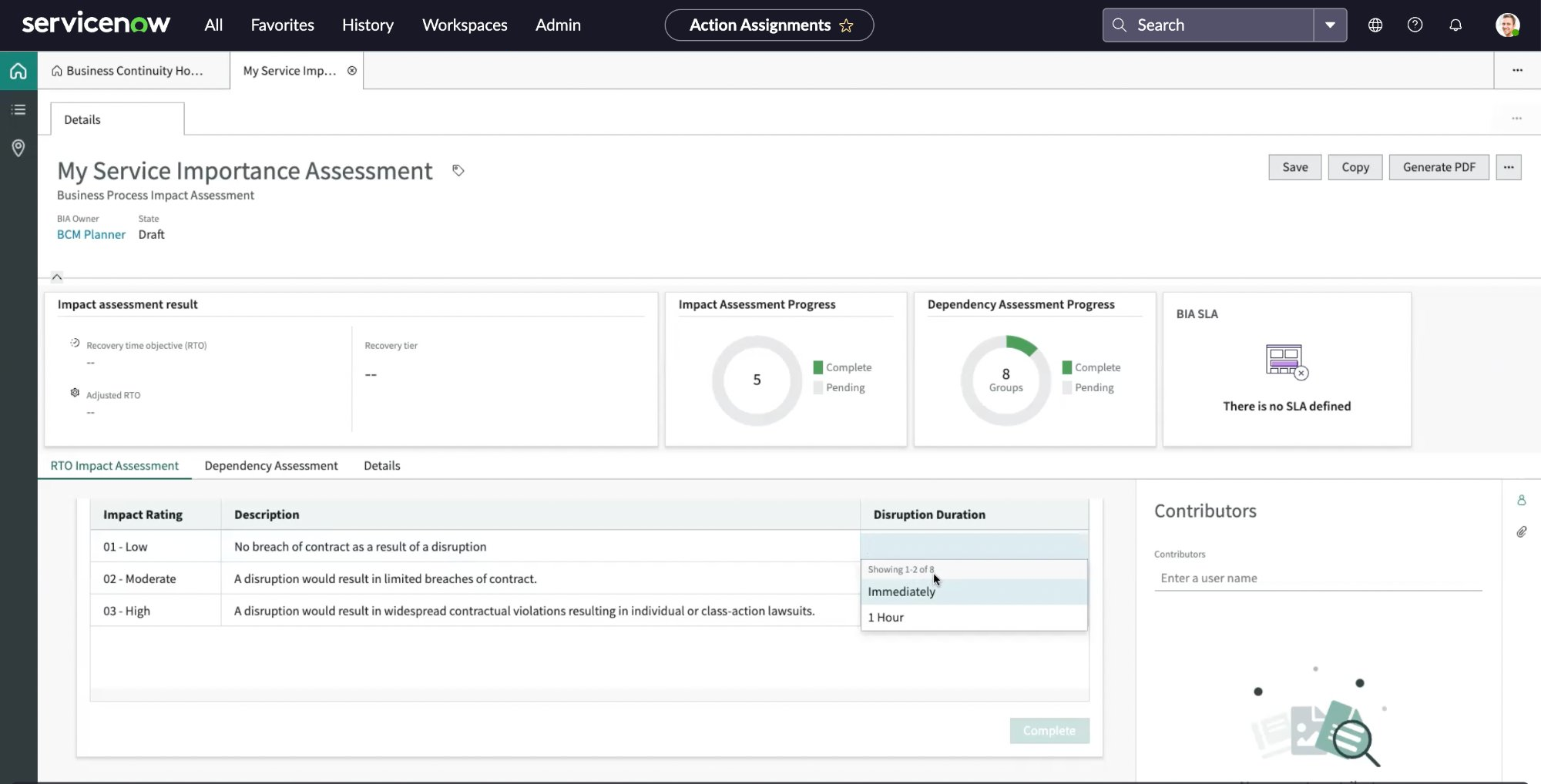Open the Workspaces menu
This screenshot has width=1541, height=784.
465,25
